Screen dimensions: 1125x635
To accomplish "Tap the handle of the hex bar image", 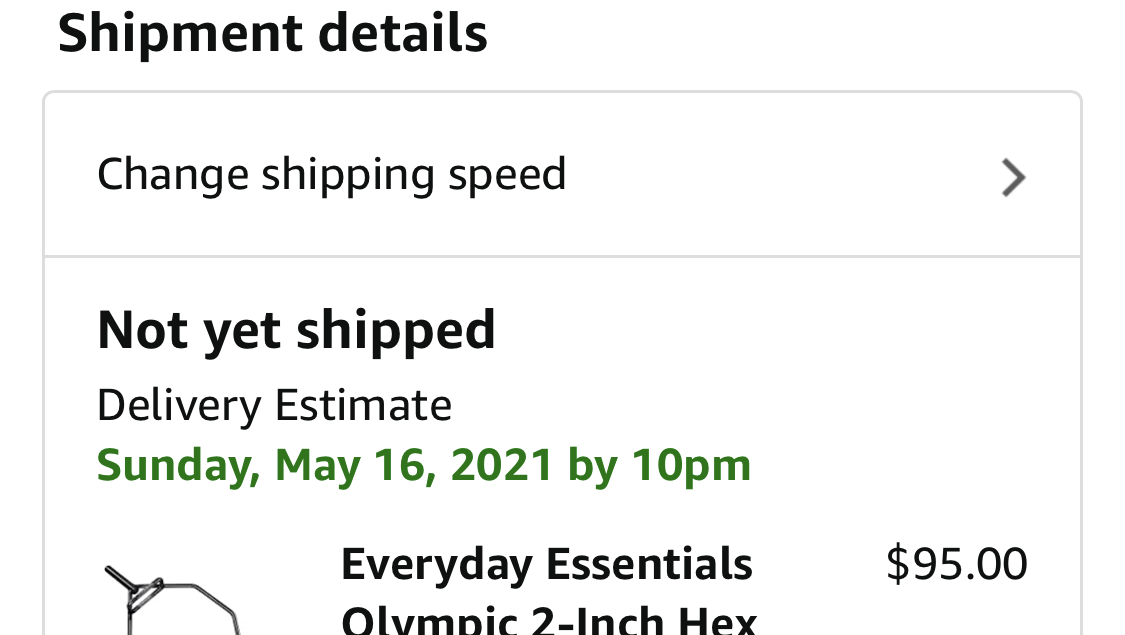I will tap(123, 580).
